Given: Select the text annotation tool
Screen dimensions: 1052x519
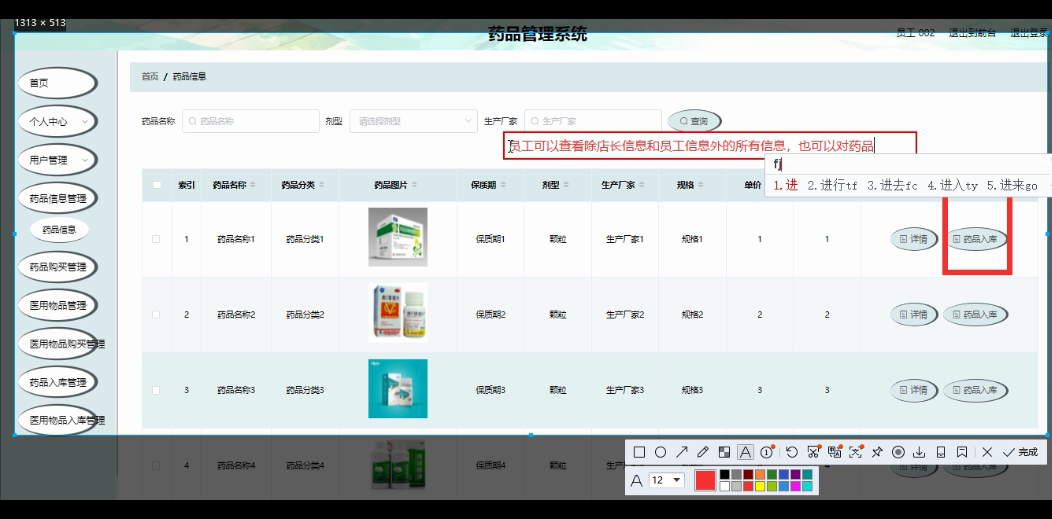Looking at the screenshot, I should [x=745, y=453].
